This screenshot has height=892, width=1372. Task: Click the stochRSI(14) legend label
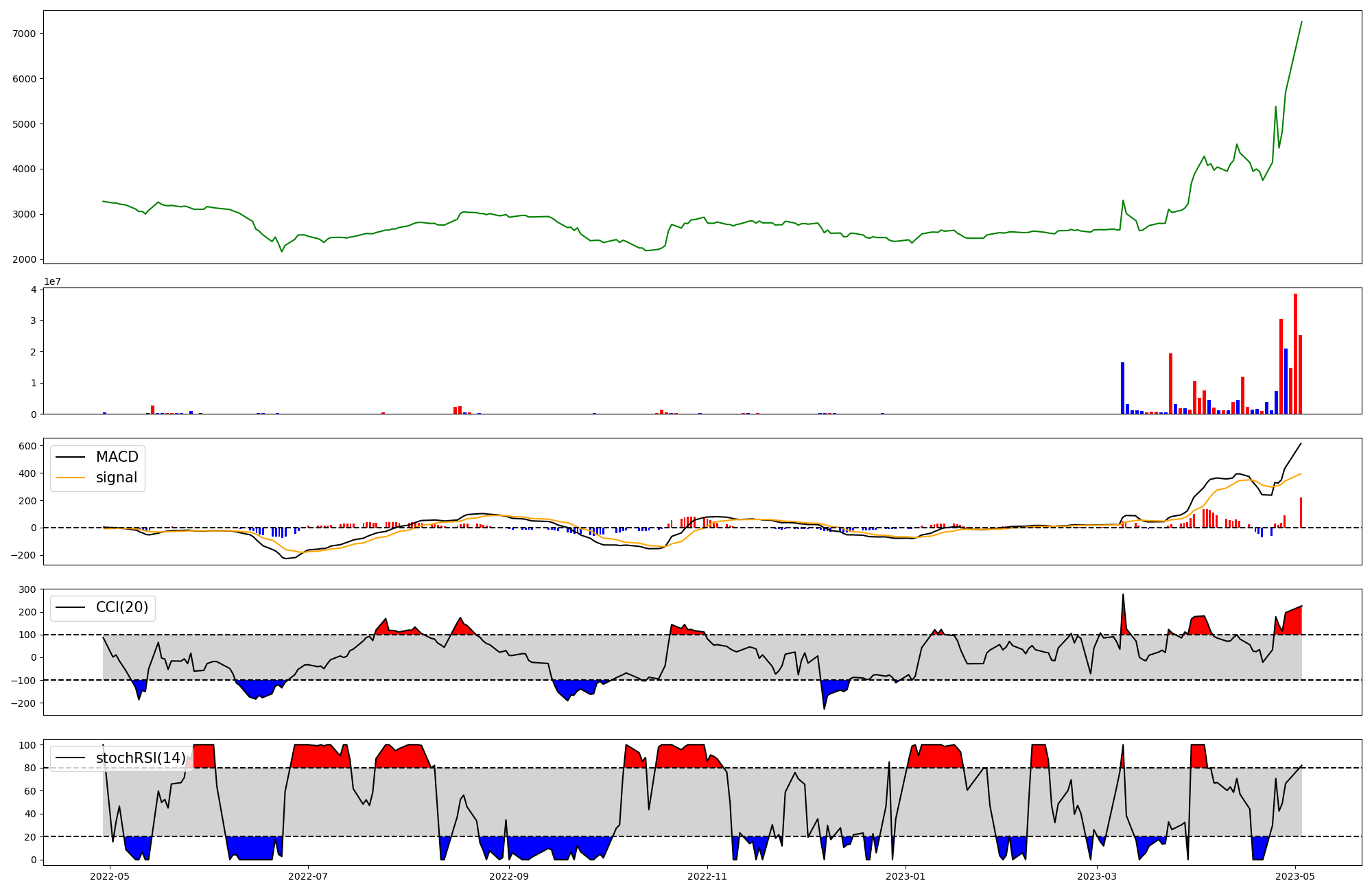click(141, 758)
